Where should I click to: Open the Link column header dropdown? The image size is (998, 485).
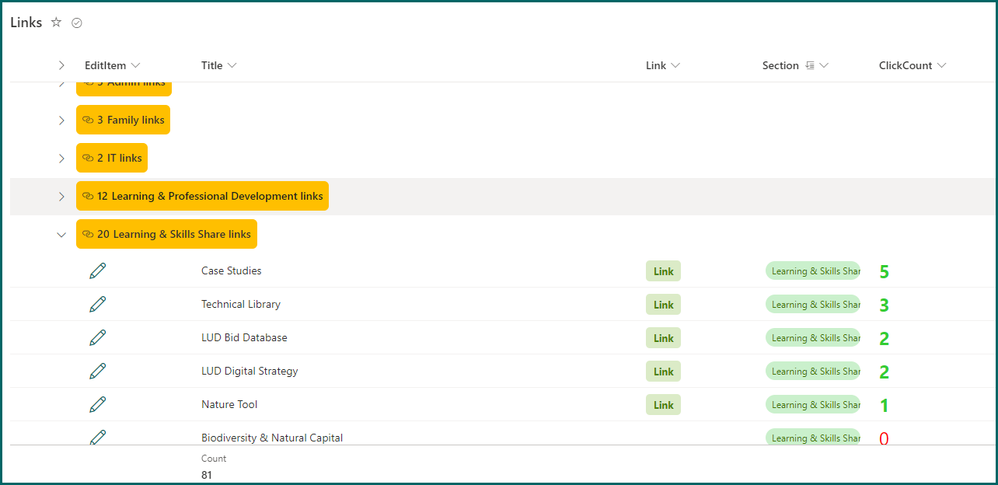[x=675, y=66]
